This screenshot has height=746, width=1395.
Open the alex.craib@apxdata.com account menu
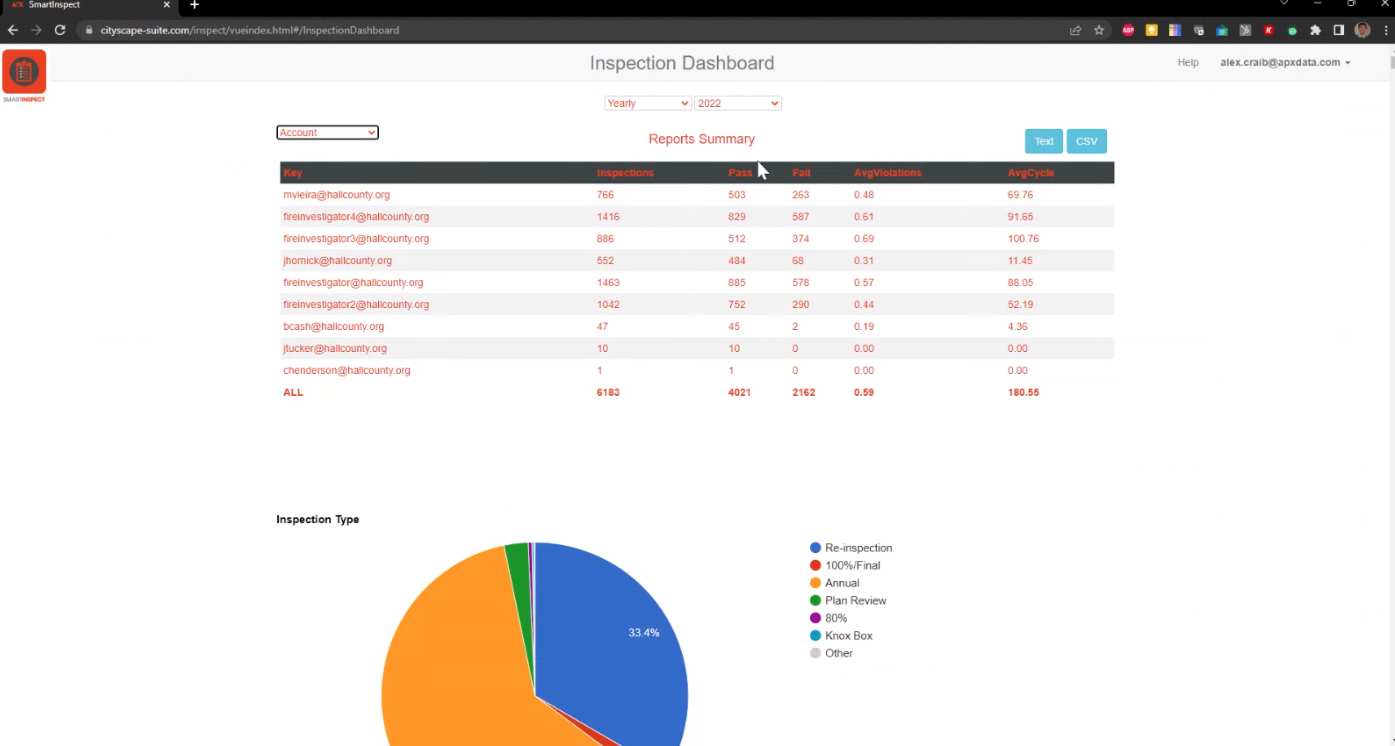[x=1283, y=62]
